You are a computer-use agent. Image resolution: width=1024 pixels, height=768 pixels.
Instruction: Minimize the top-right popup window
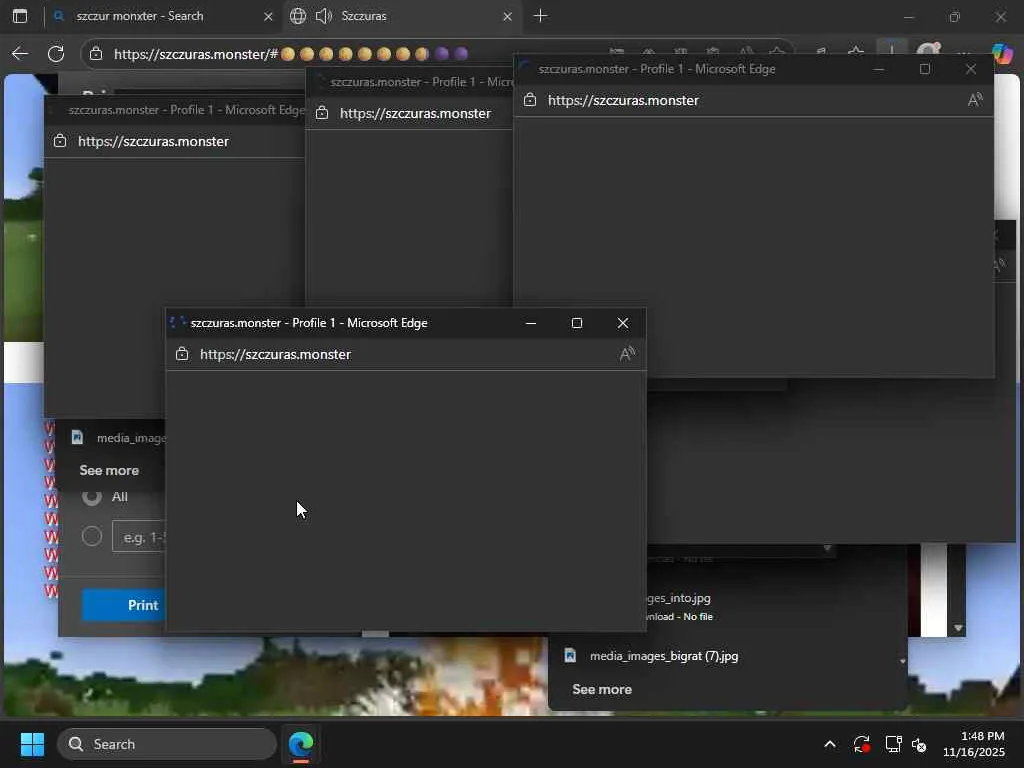(x=879, y=69)
